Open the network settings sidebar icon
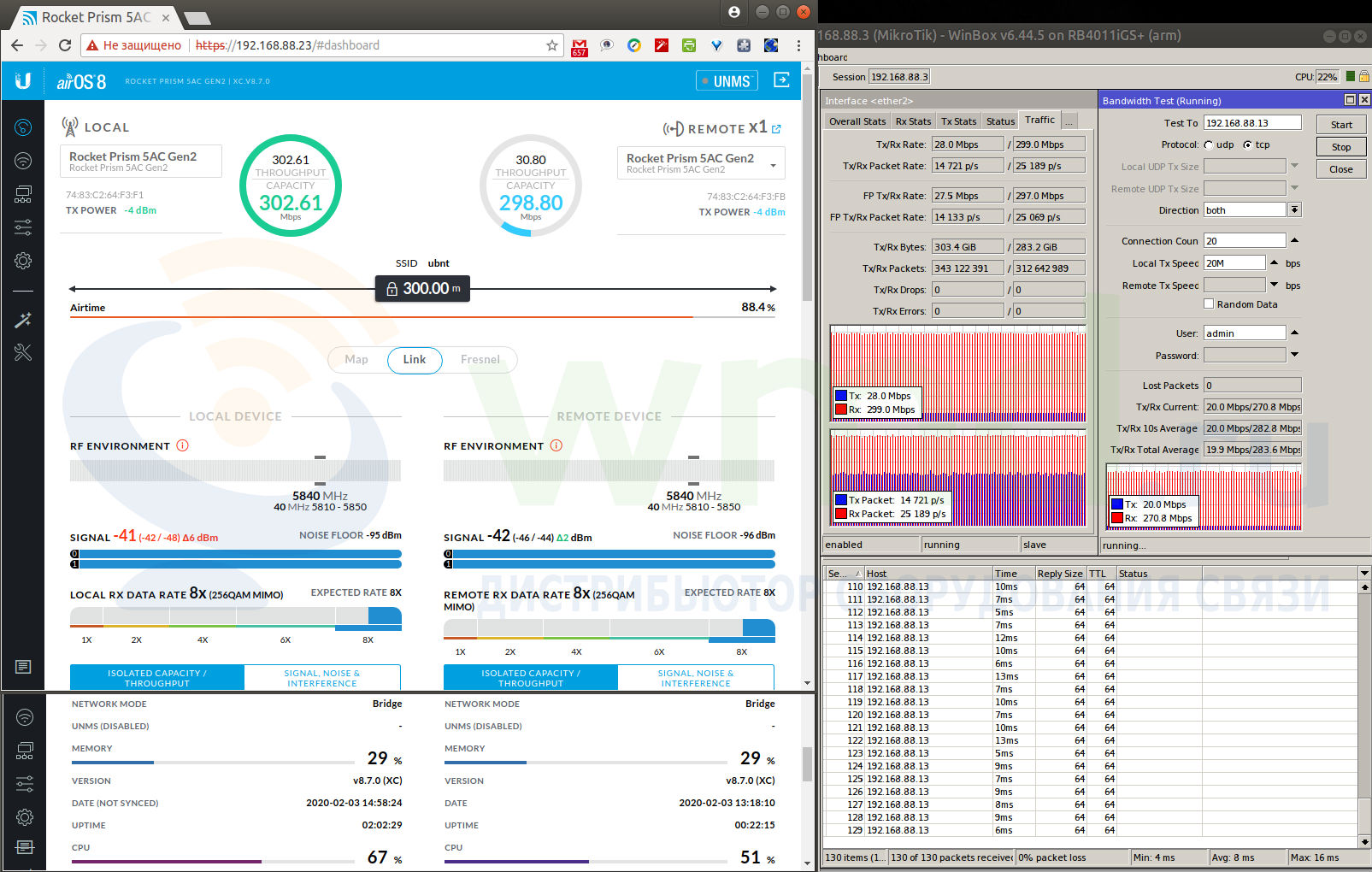 click(23, 194)
